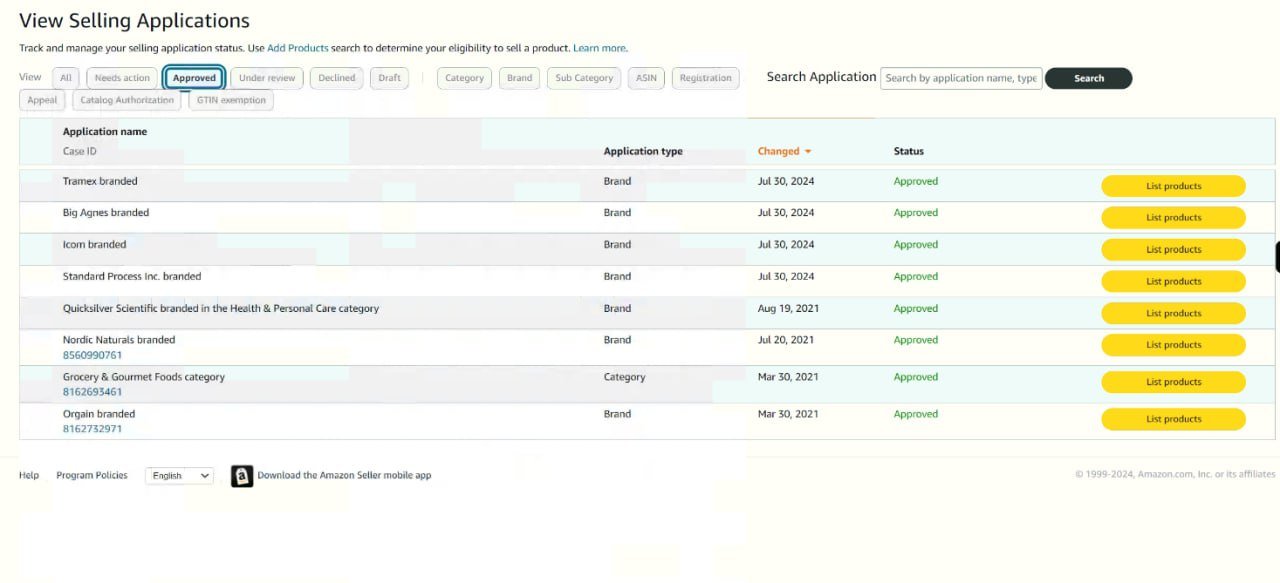The image size is (1280, 583).
Task: List products for Icom branded
Action: coord(1174,250)
